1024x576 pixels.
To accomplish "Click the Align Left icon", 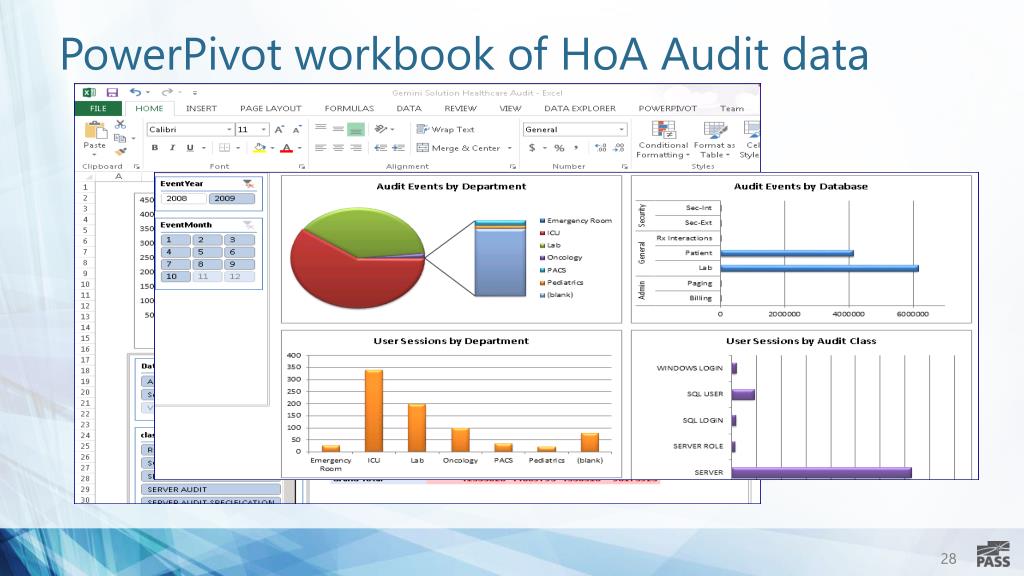I will [320, 148].
